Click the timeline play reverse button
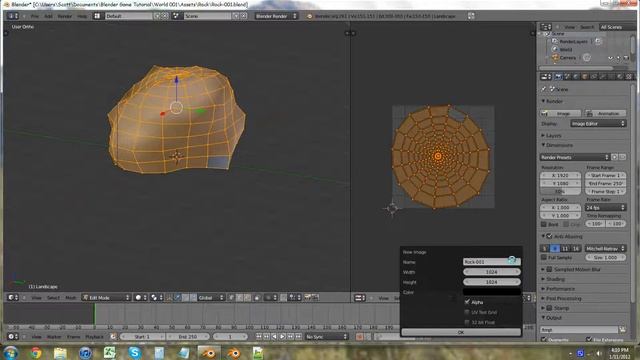The image size is (640, 360). pos(274,337)
